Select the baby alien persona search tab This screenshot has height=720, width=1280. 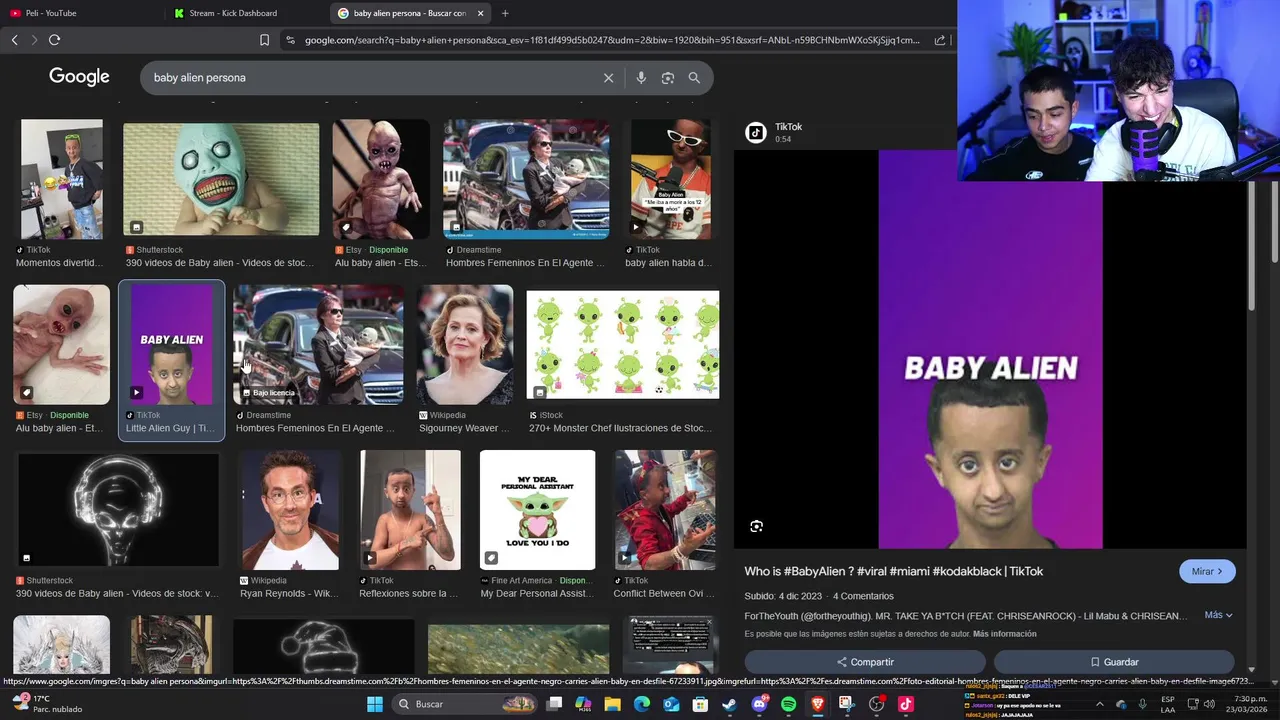(410, 13)
